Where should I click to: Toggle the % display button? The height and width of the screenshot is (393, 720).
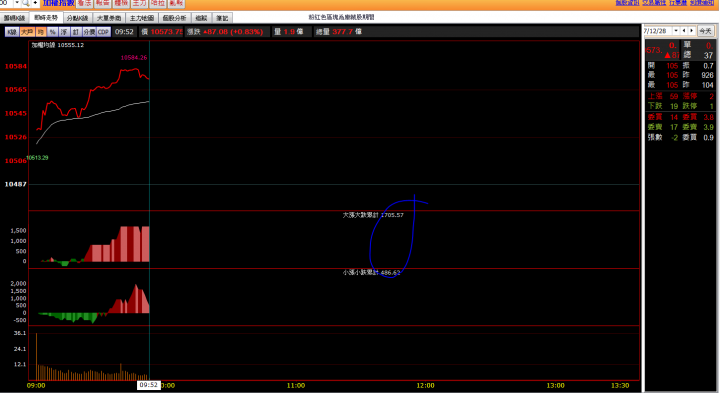coord(52,32)
